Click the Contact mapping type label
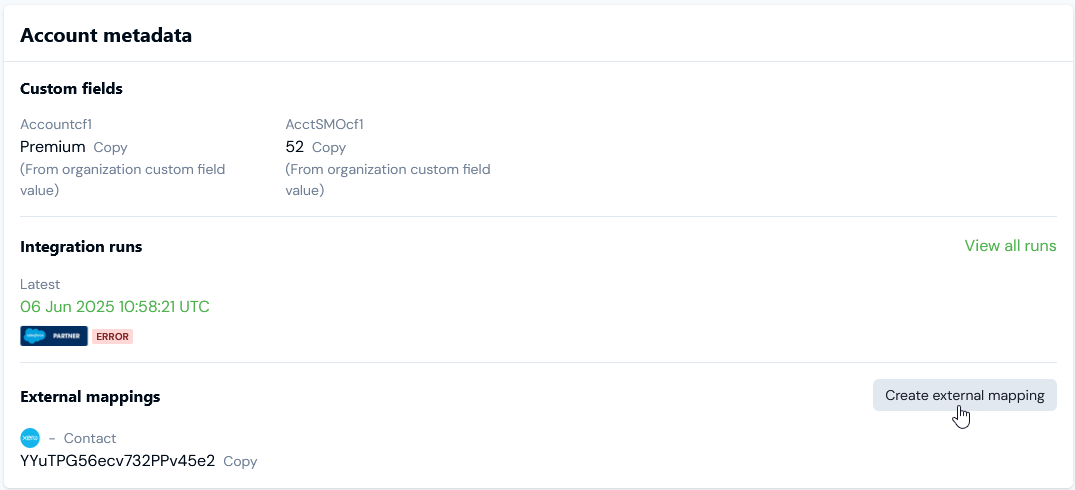This screenshot has height=490, width=1075. click(x=90, y=438)
